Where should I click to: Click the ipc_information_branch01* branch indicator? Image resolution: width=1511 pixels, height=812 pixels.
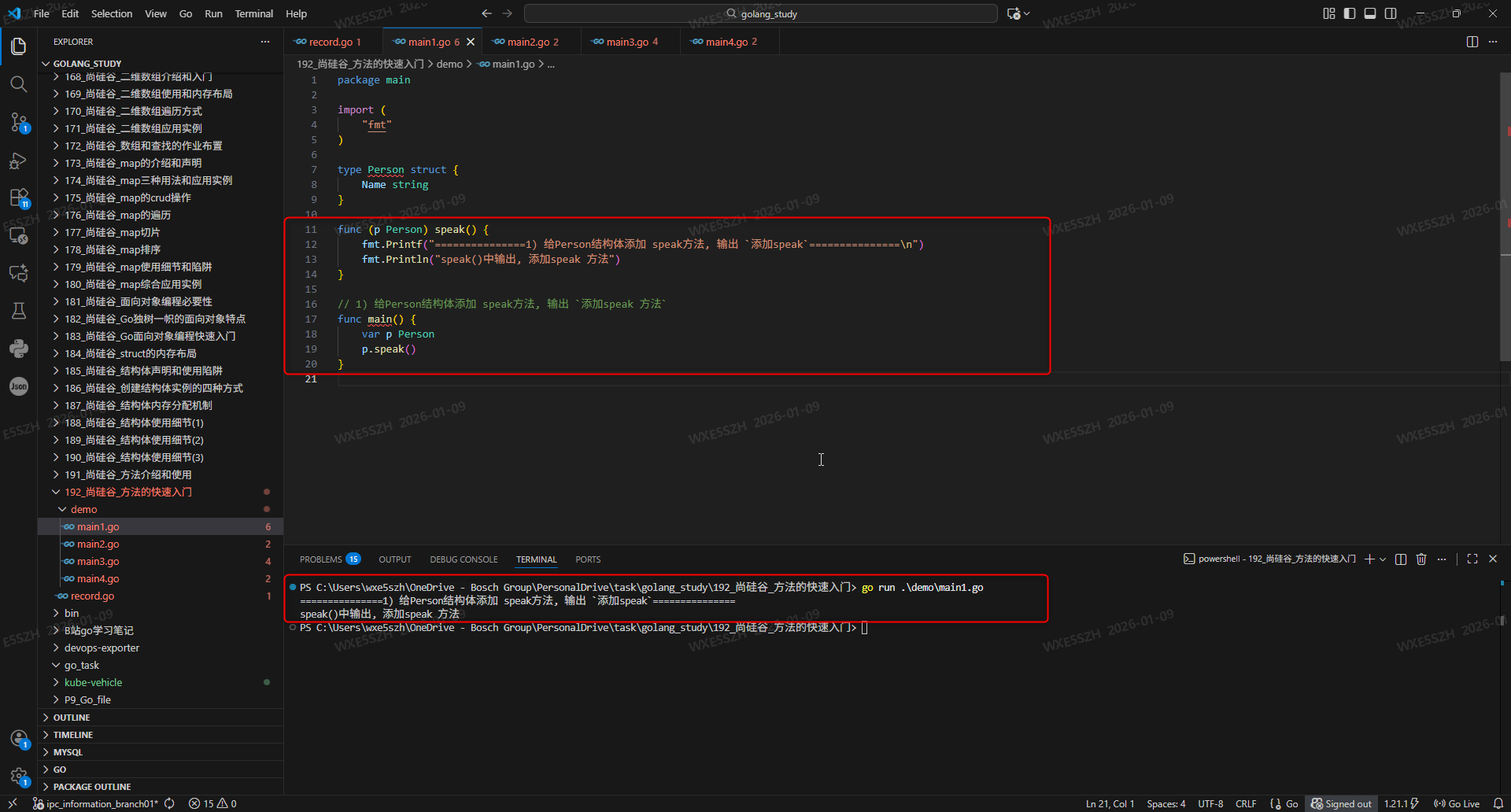point(96,803)
